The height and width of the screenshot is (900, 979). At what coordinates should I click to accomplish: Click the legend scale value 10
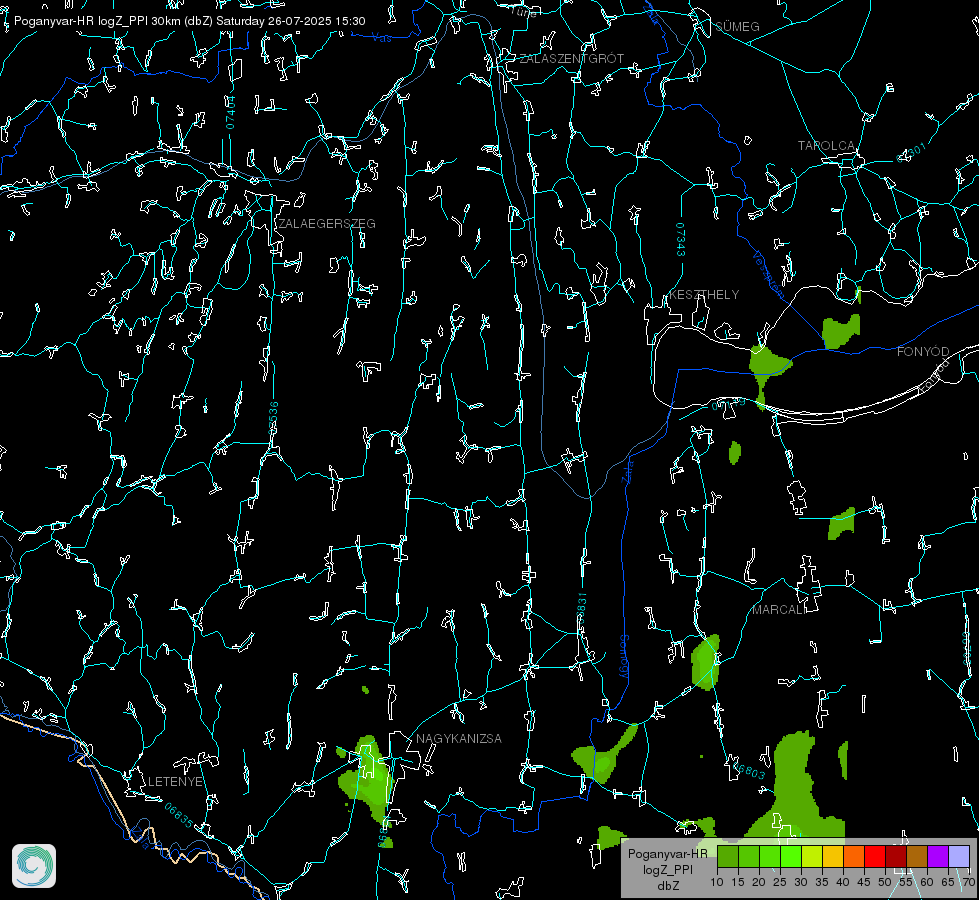717,883
